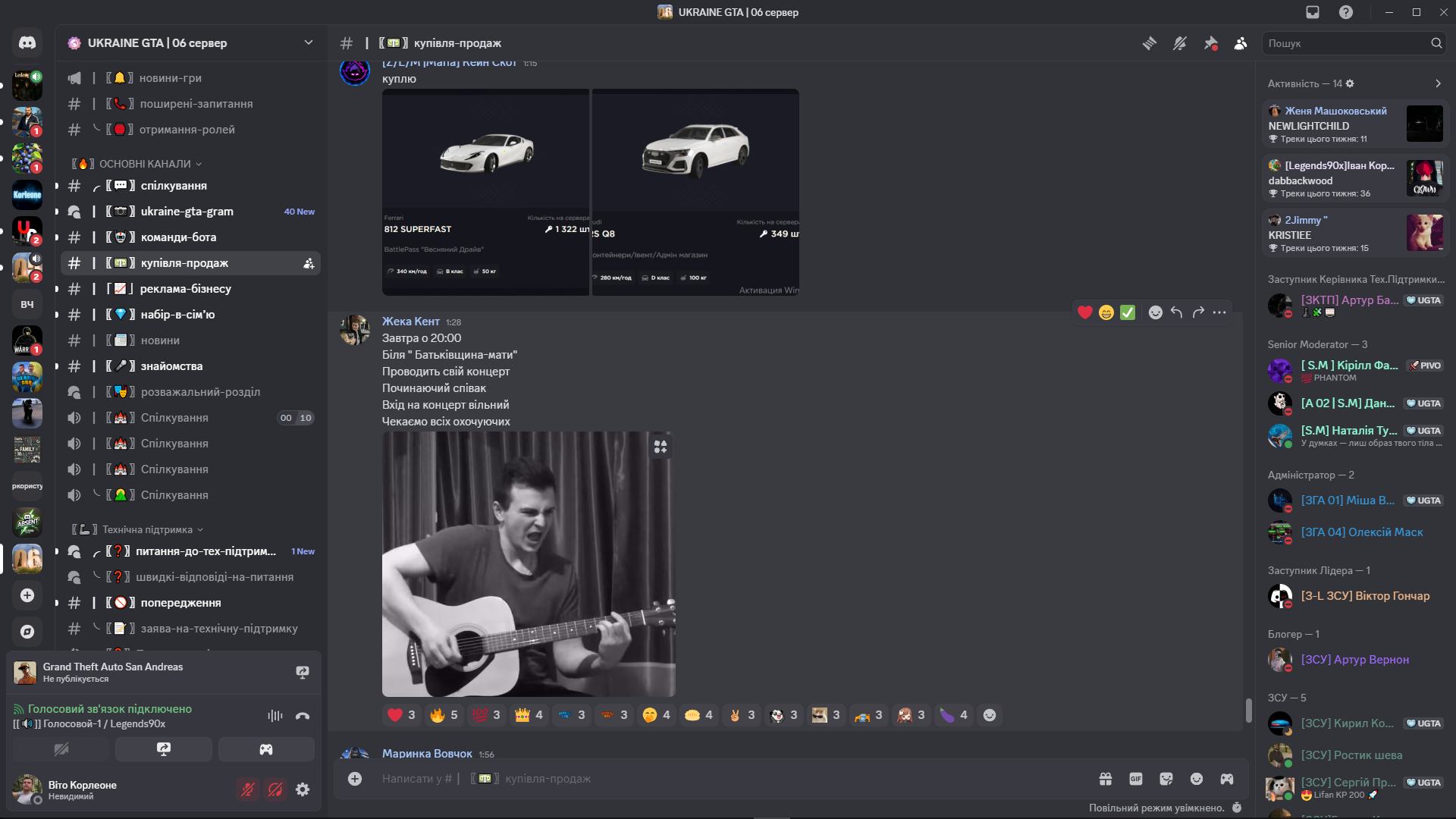
Task: Add a server with the plus button
Action: tap(27, 595)
